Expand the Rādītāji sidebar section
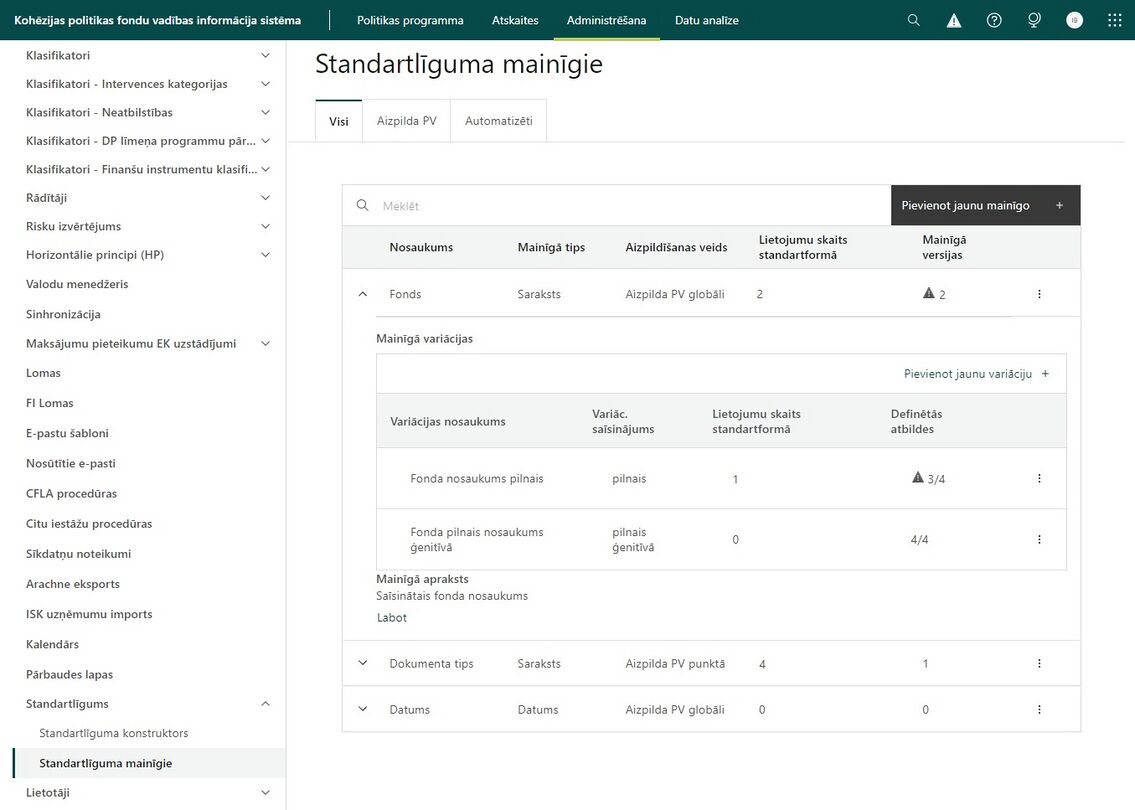 (266, 198)
